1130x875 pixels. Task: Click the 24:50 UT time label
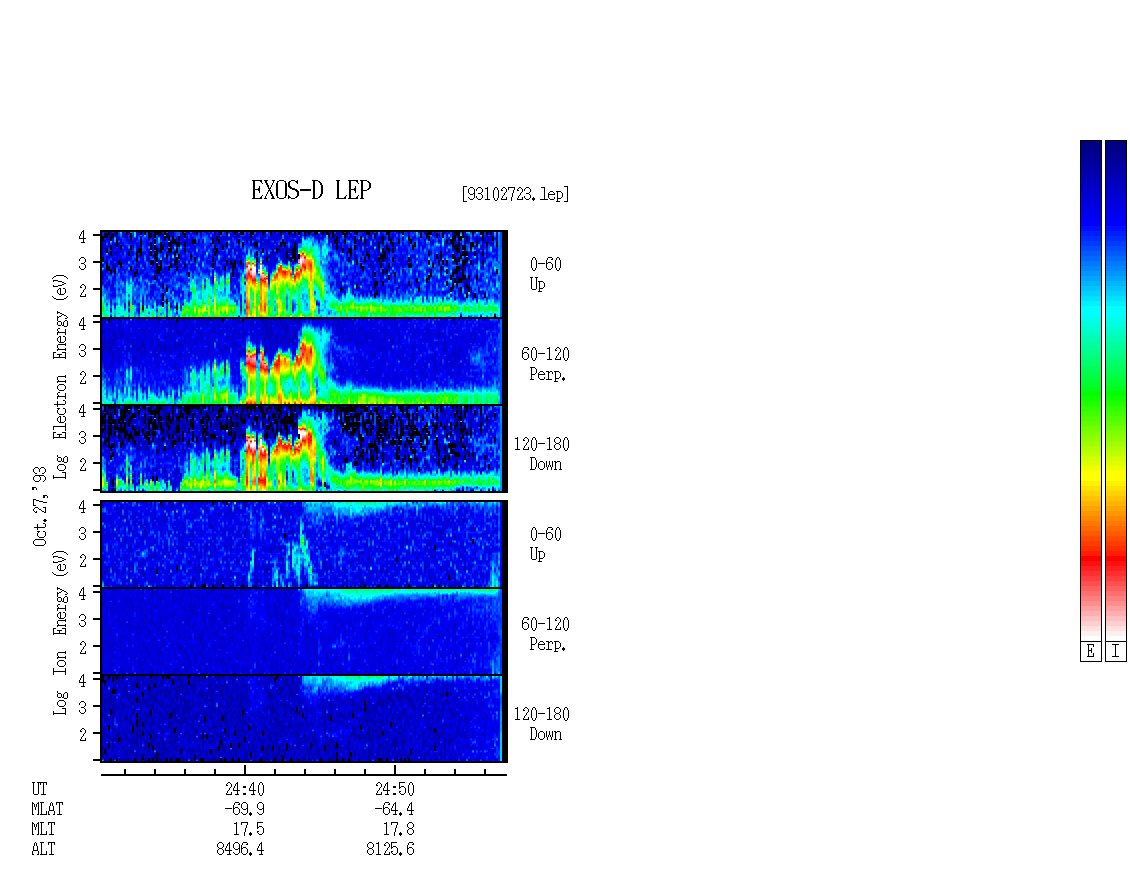(x=394, y=789)
